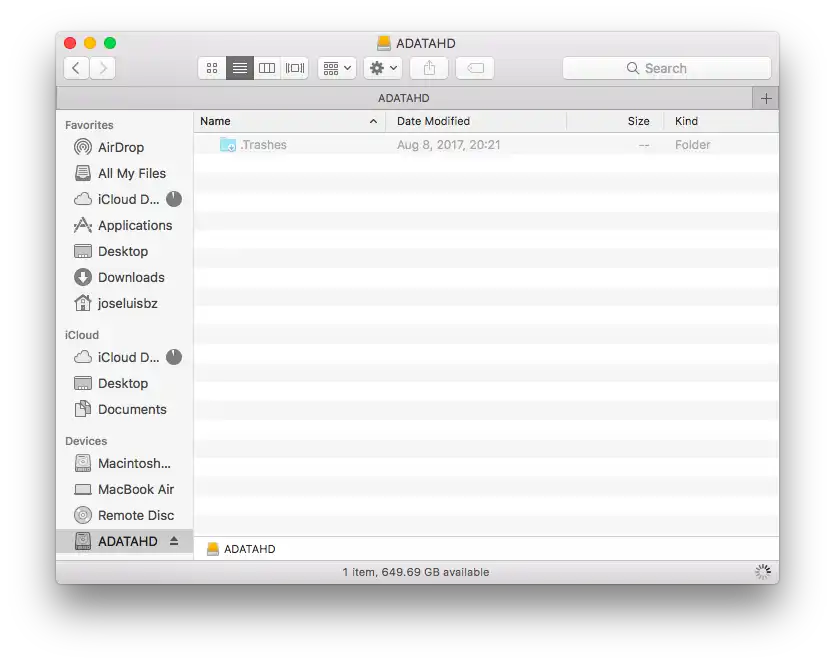Screen dimensions: 835x664
Task: Sort by Date Modified column
Action: (476, 121)
